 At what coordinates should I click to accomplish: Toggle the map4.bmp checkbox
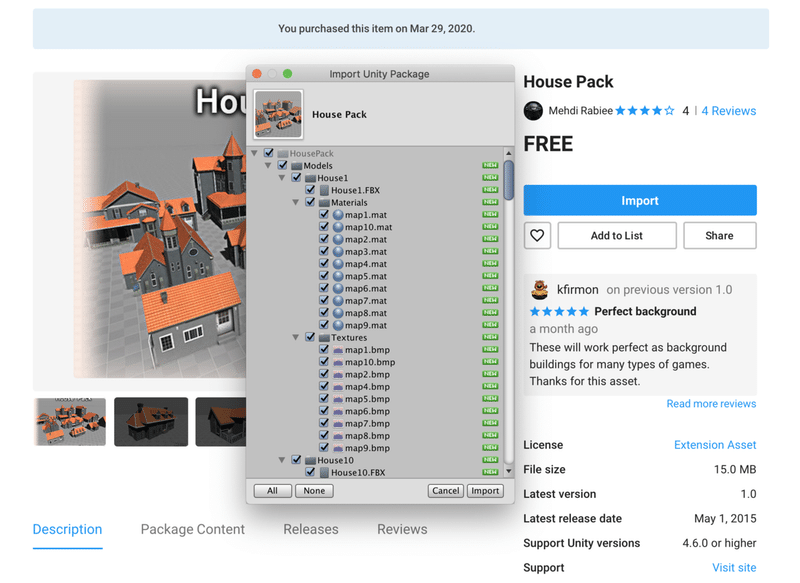[x=324, y=386]
